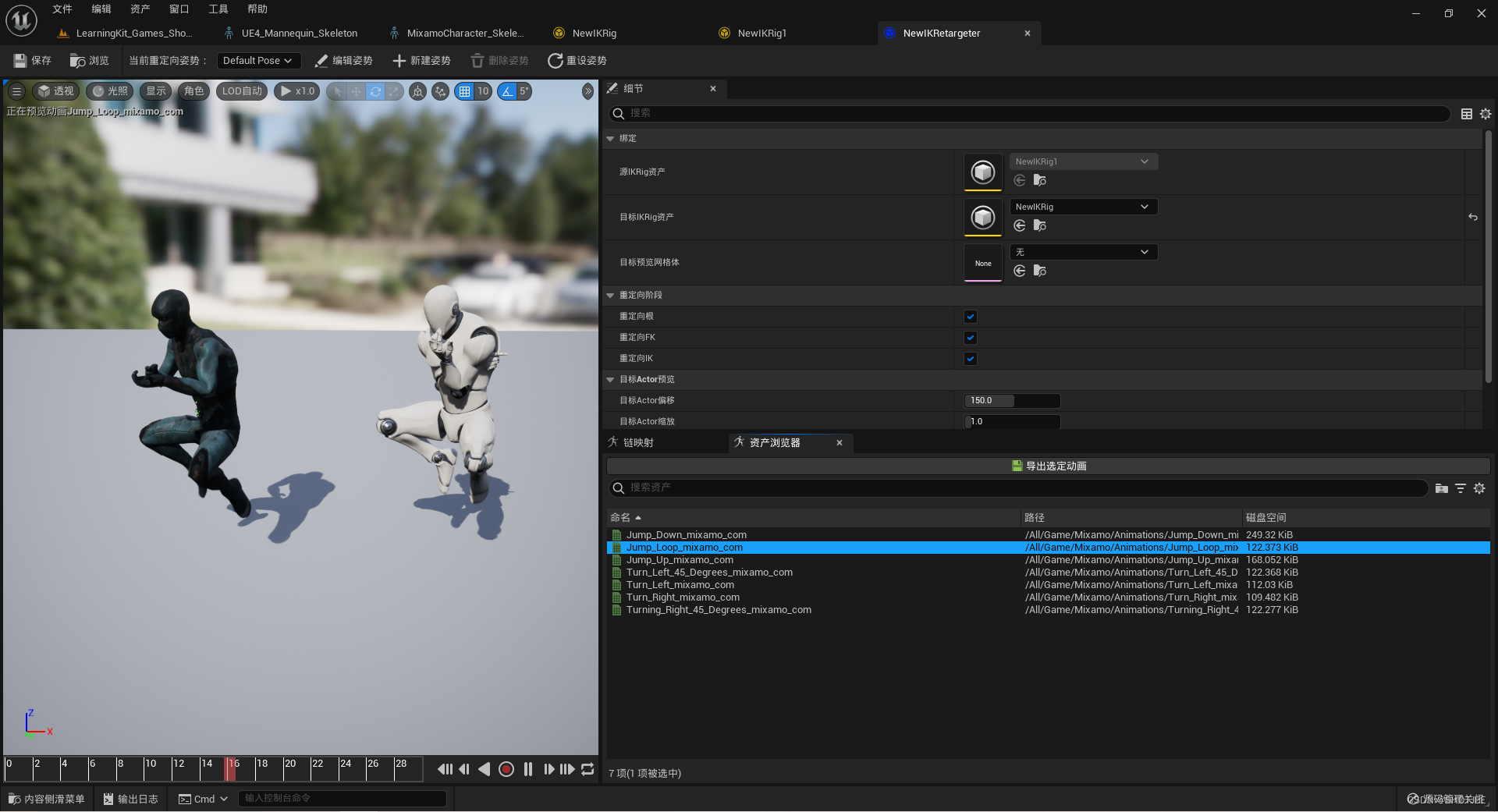
Task: Toggle surface snapping in viewport toolbar
Action: pyautogui.click(x=441, y=91)
